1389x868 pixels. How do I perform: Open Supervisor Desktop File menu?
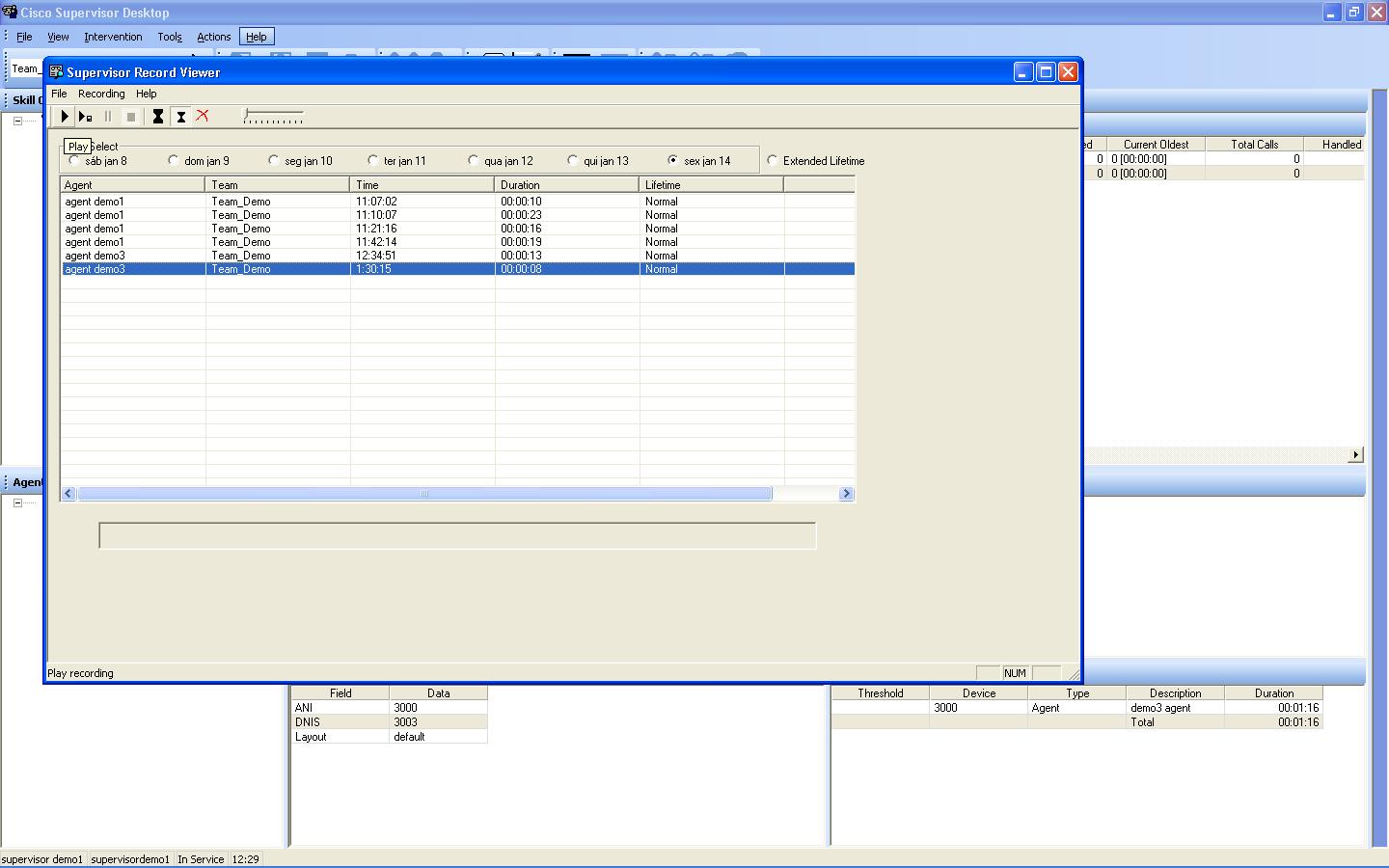[x=24, y=37]
